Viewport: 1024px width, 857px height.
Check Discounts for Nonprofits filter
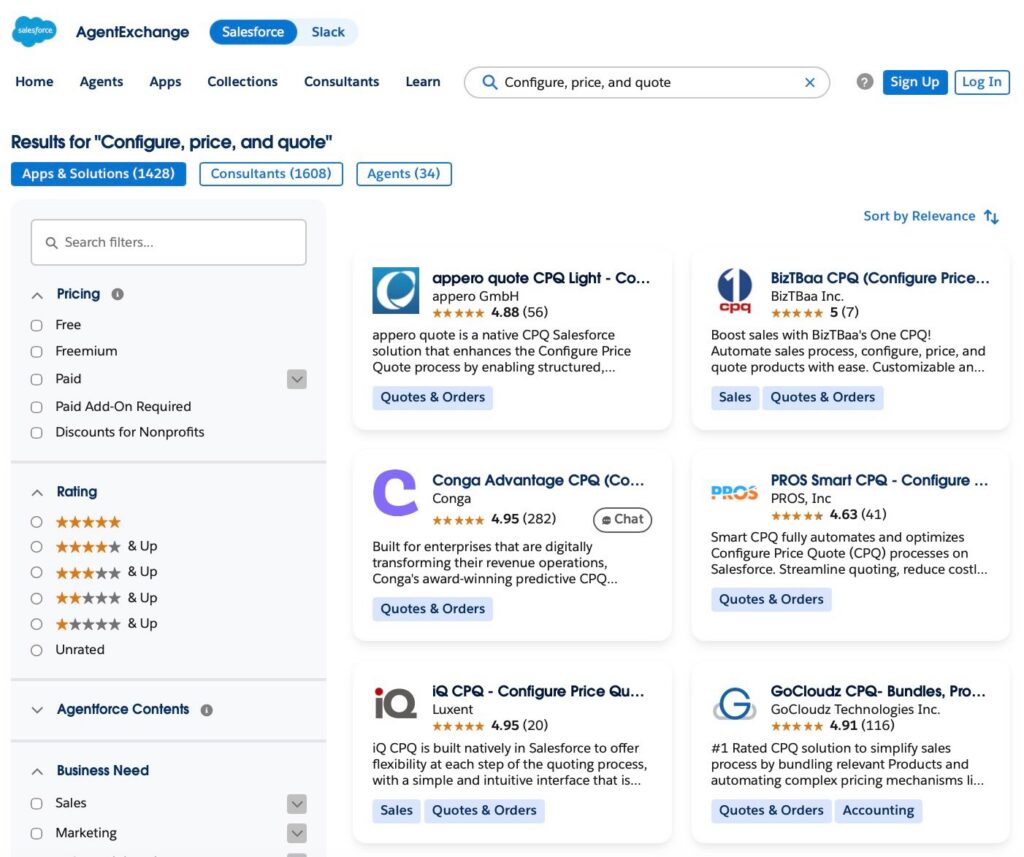[37, 433]
